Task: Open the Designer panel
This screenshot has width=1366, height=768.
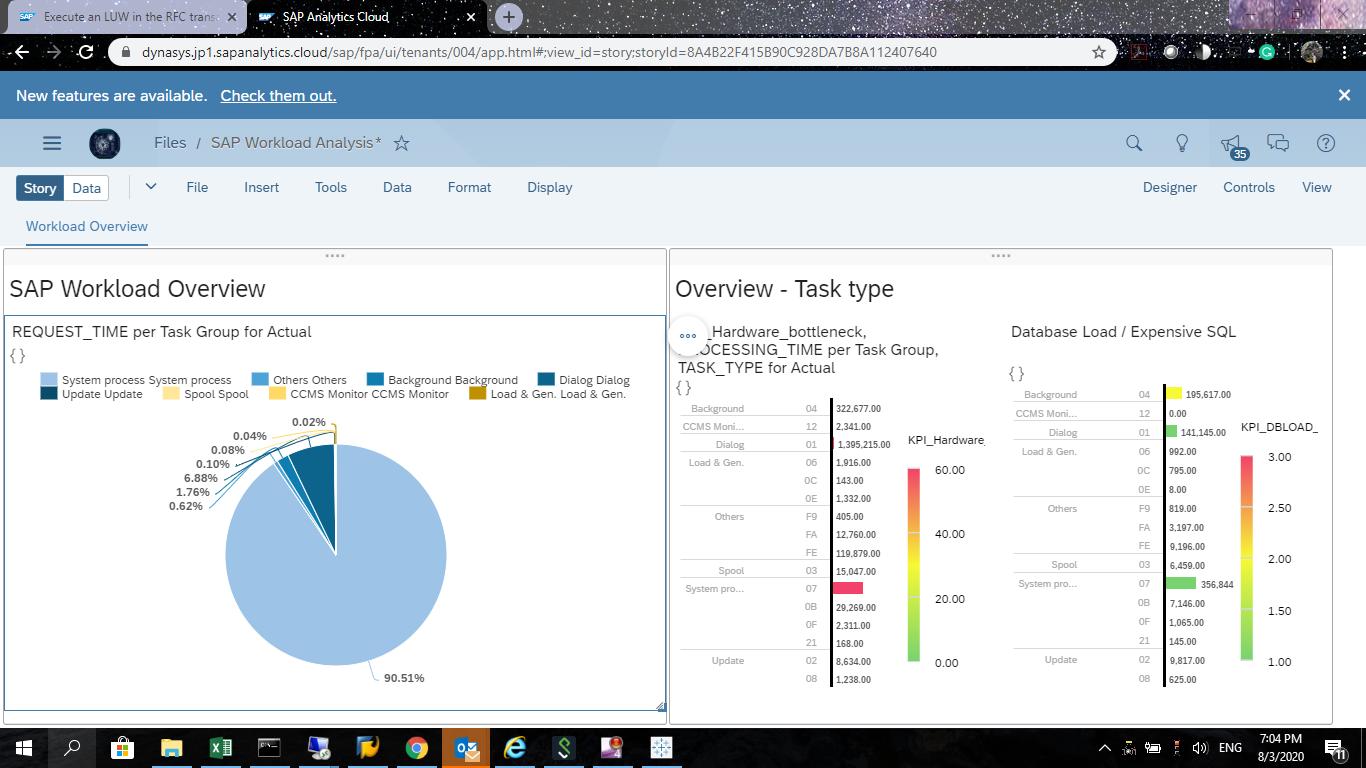Action: (x=1169, y=187)
